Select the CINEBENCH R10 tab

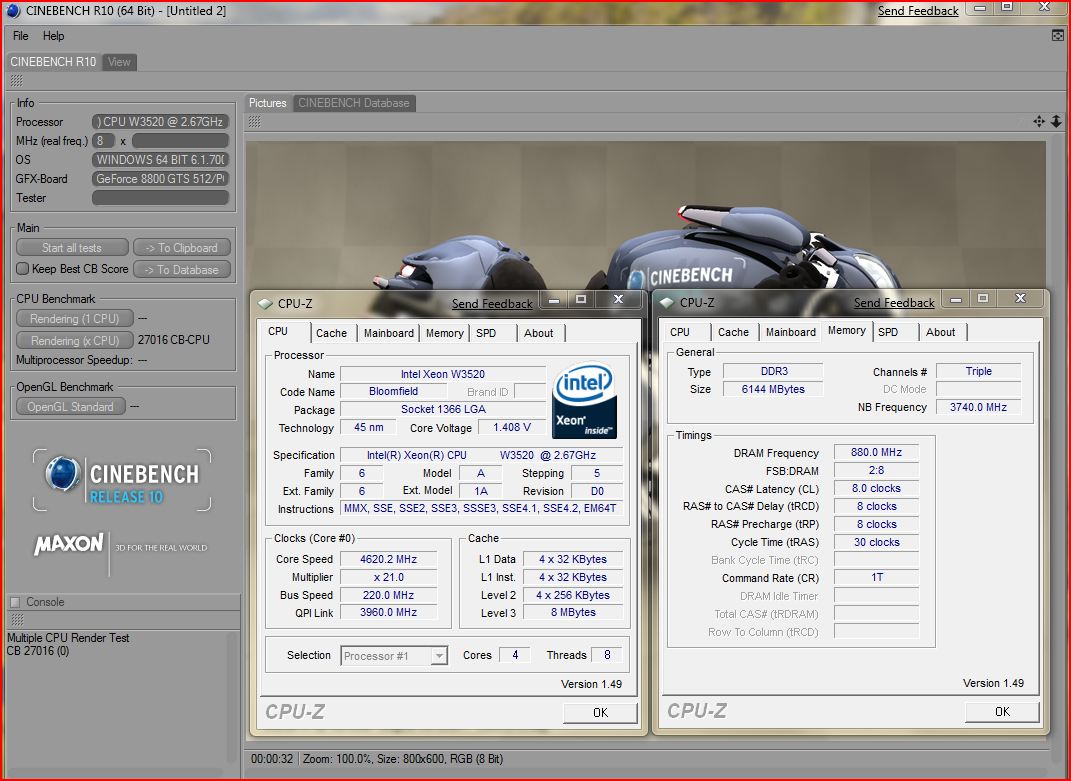[53, 61]
